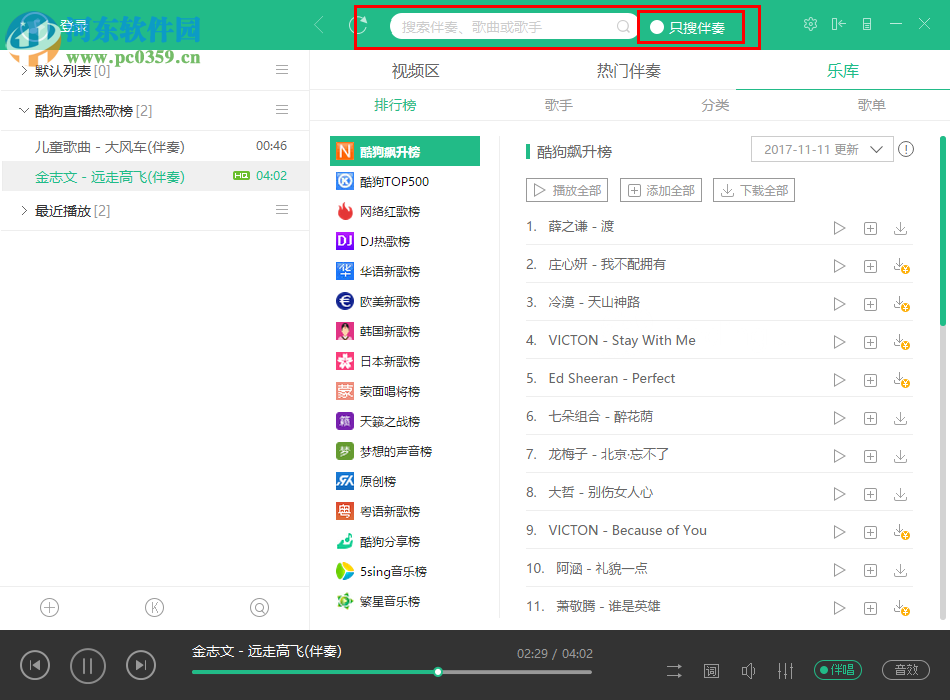Open the settings gear in title bar
This screenshot has height=700, width=950.
coord(810,24)
